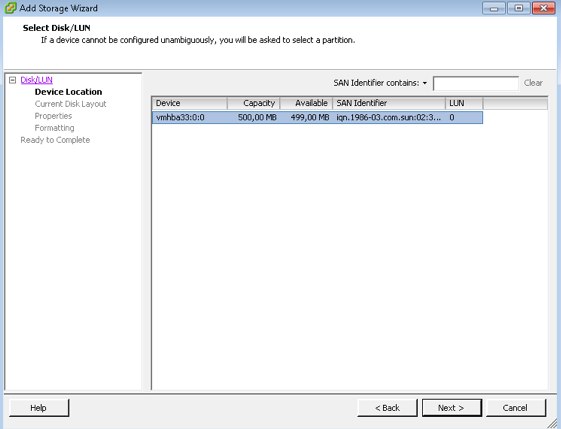The image size is (561, 429).
Task: Open the Disk/LUN wizard step link
Action: point(36,80)
